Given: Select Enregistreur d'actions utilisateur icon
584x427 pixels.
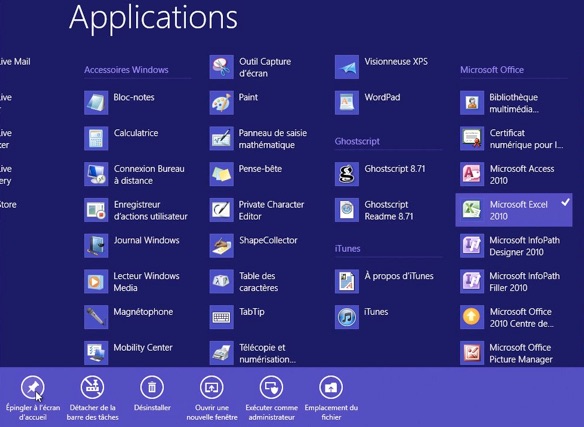Looking at the screenshot, I should pos(96,210).
